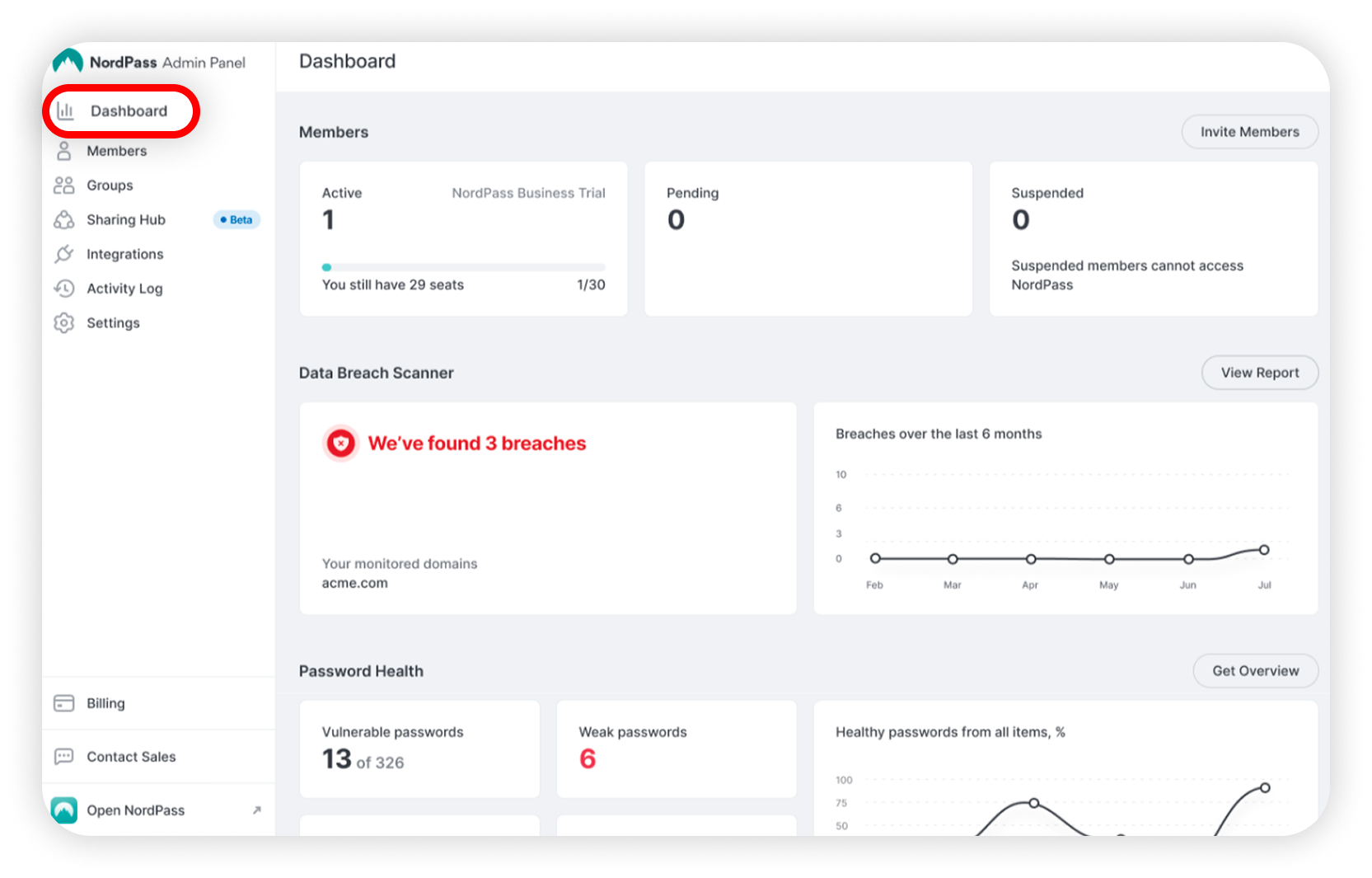
Task: Navigate to Integrations
Action: click(125, 254)
